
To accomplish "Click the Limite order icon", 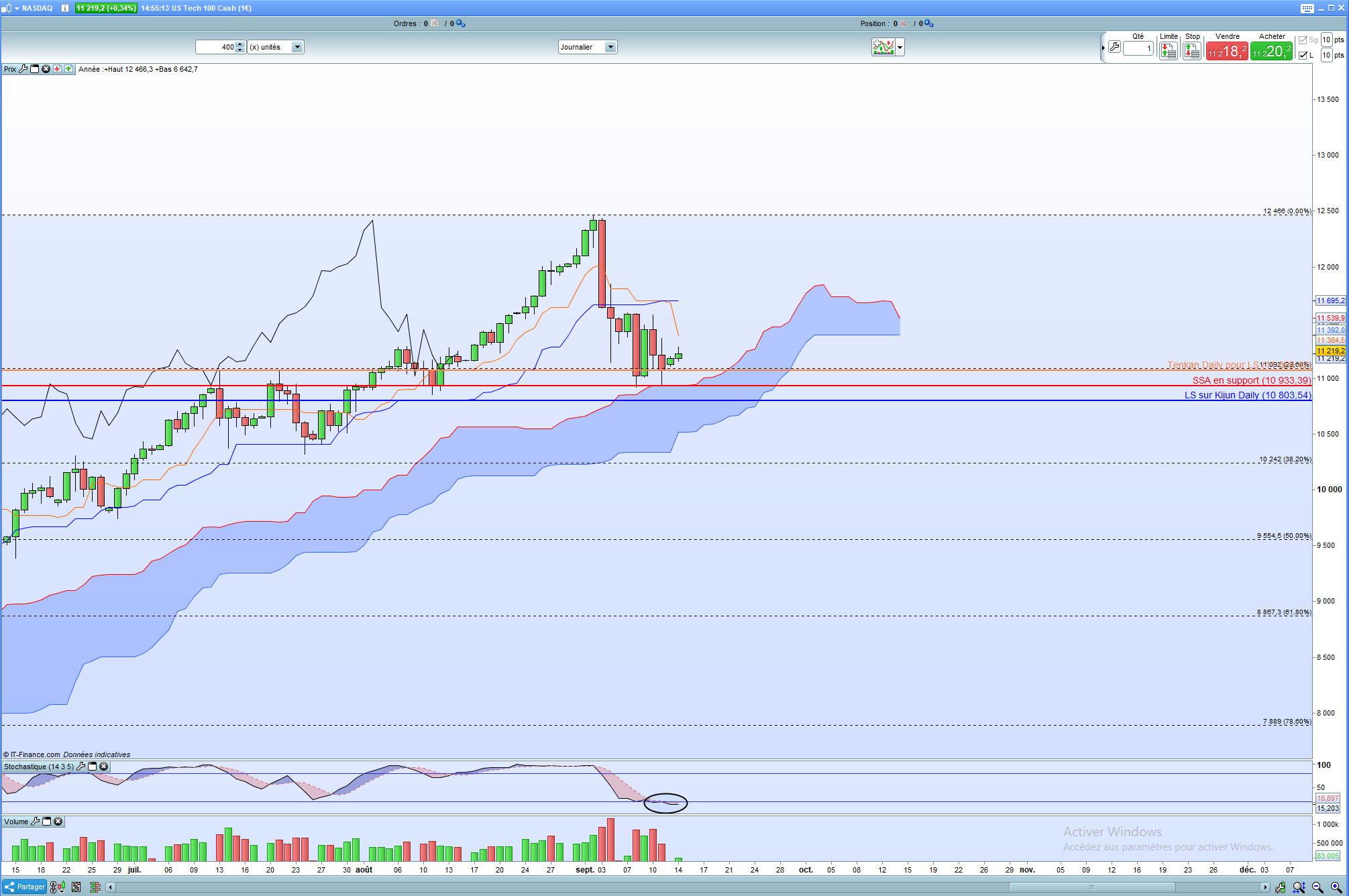I will (x=1169, y=51).
